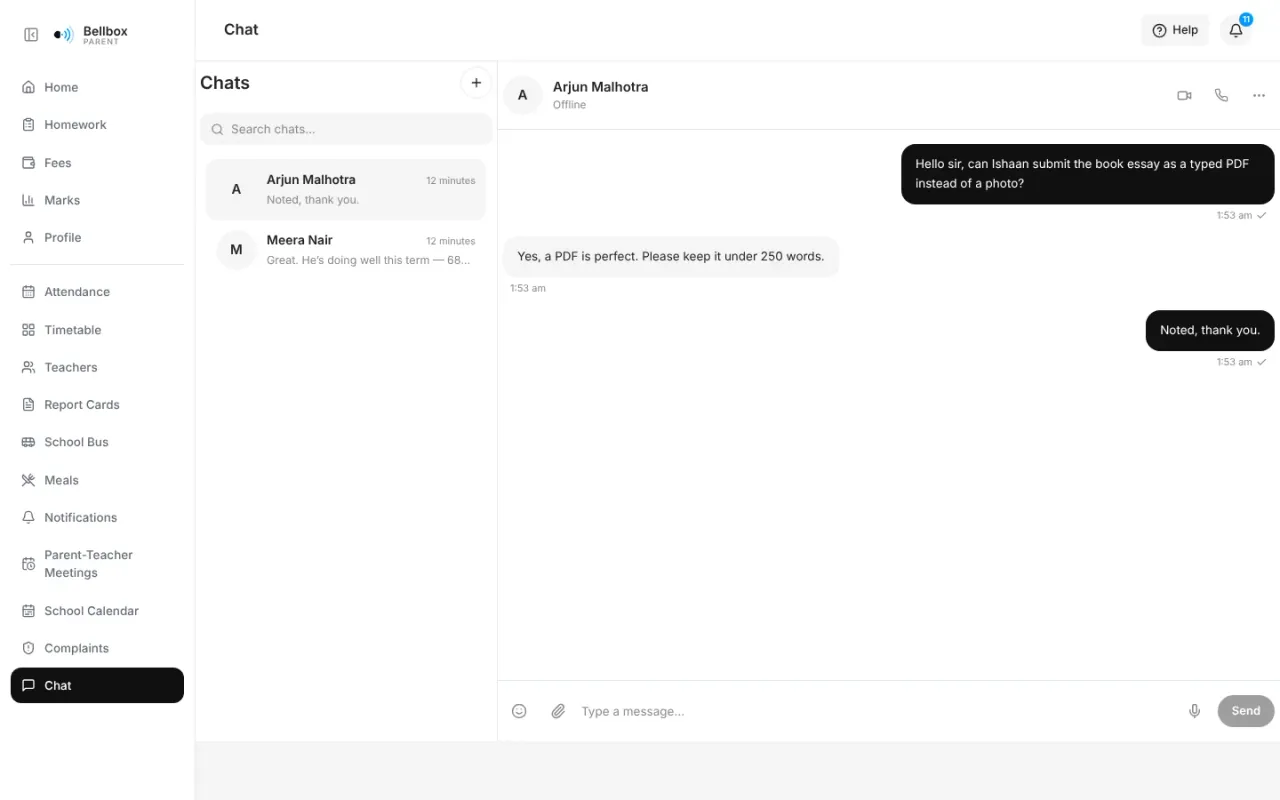The width and height of the screenshot is (1280, 800).
Task: Click the Arjun Malhotra name in the chat header
Action: (600, 87)
